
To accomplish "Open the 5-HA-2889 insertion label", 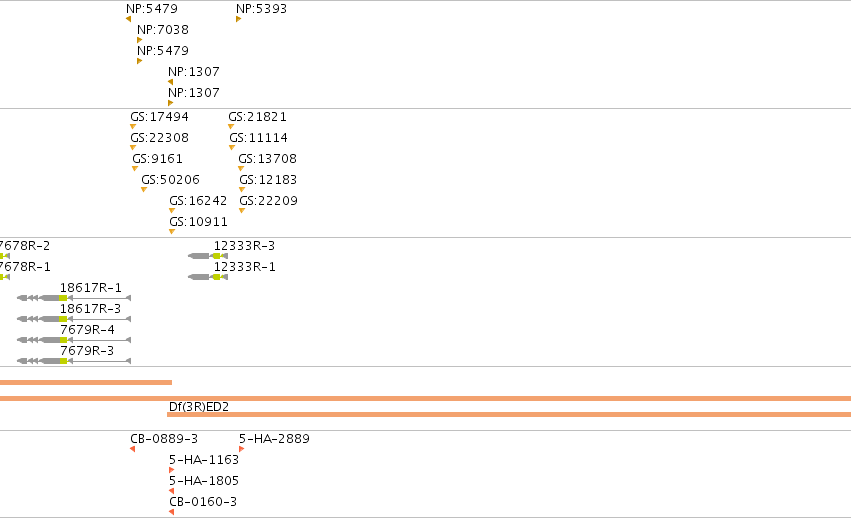I will (x=274, y=439).
